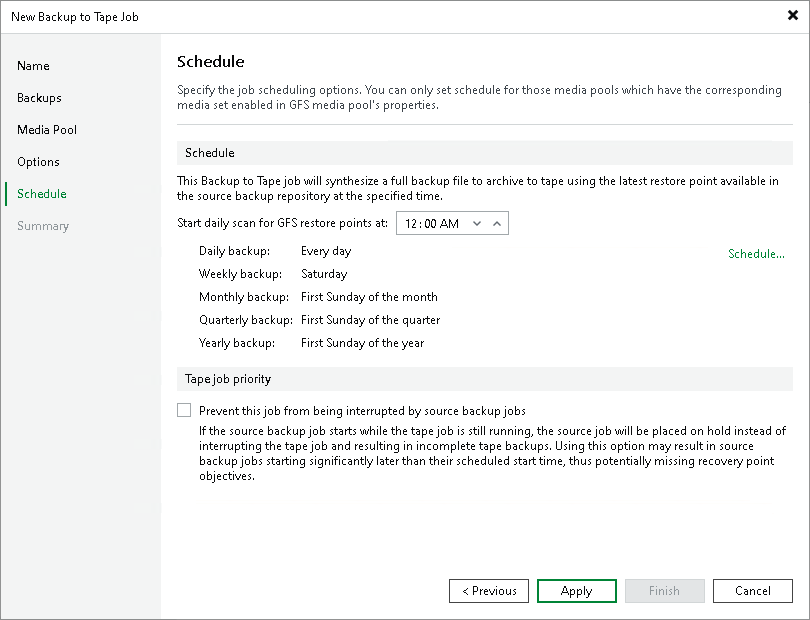The height and width of the screenshot is (620, 810).
Task: Enable prevent job interruption checkbox
Action: tap(184, 410)
